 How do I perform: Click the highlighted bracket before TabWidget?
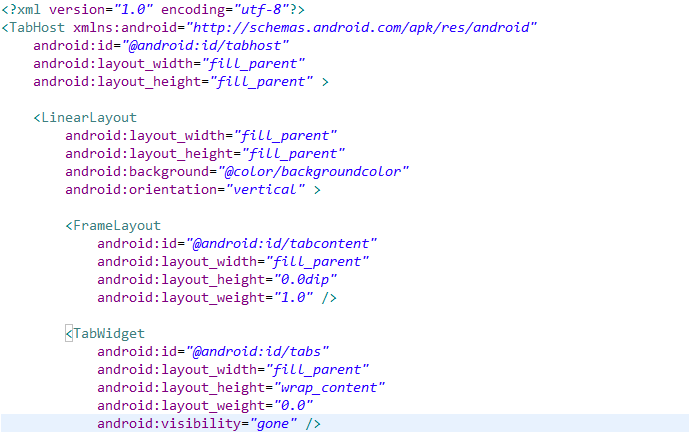(x=69, y=333)
